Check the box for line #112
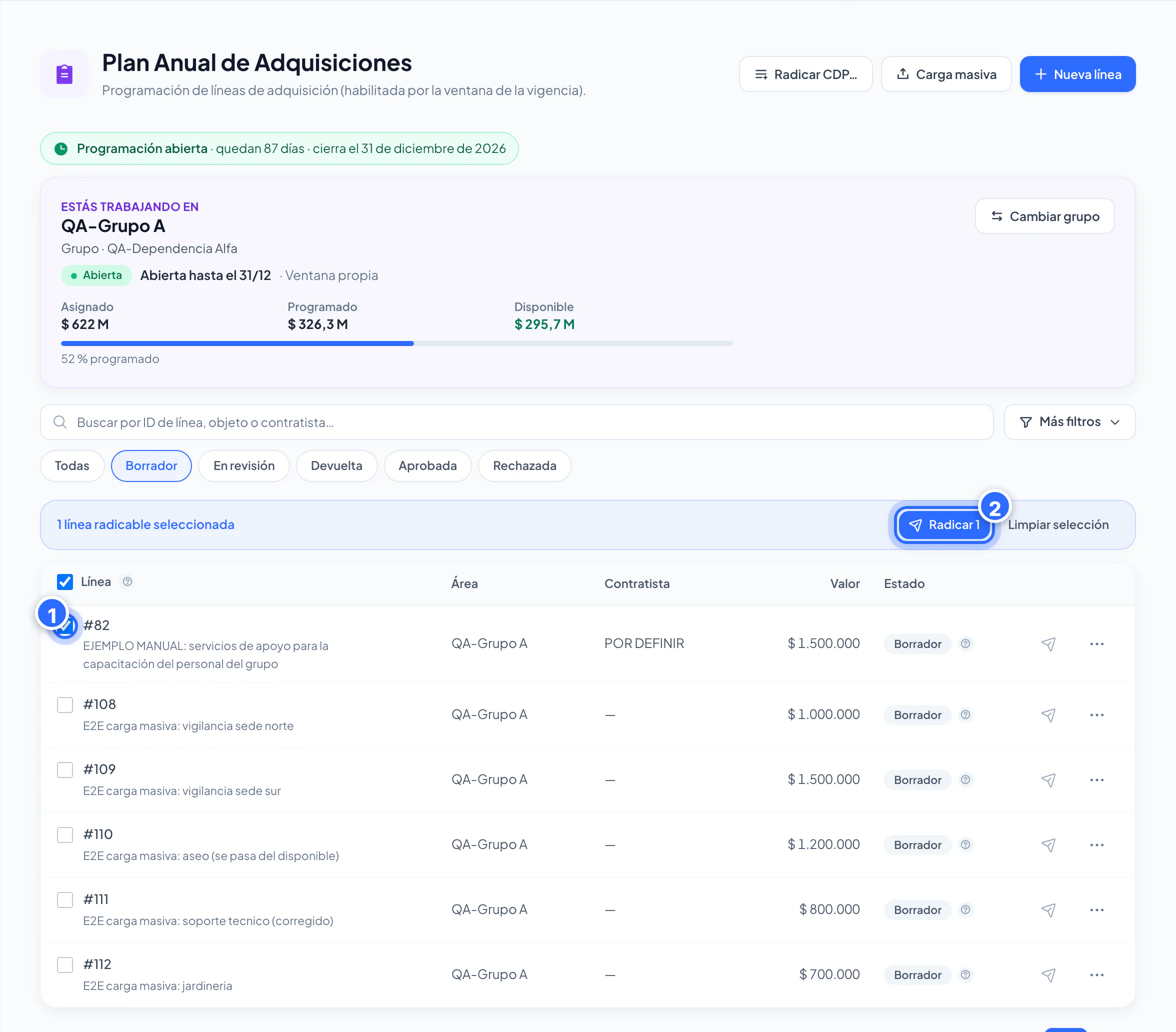Viewport: 1176px width, 1032px height. (x=65, y=965)
